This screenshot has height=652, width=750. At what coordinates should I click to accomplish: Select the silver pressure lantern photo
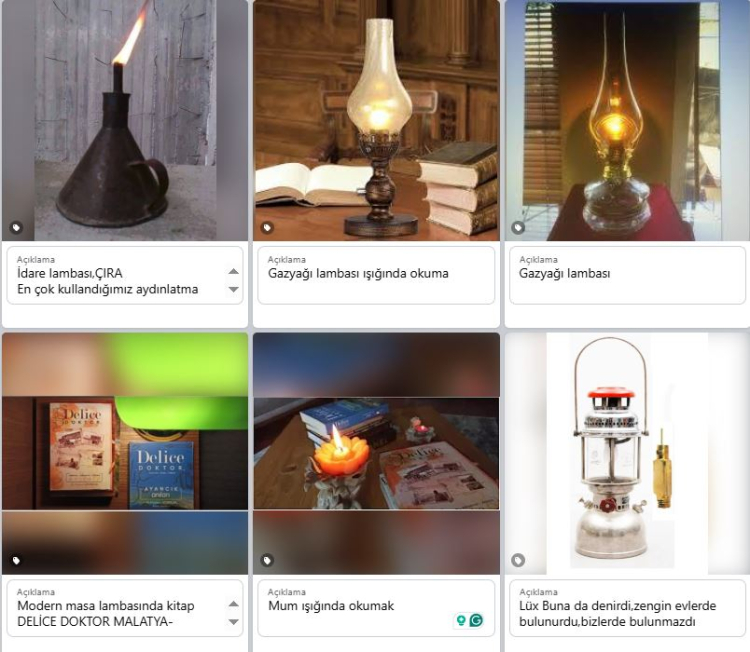tap(627, 453)
